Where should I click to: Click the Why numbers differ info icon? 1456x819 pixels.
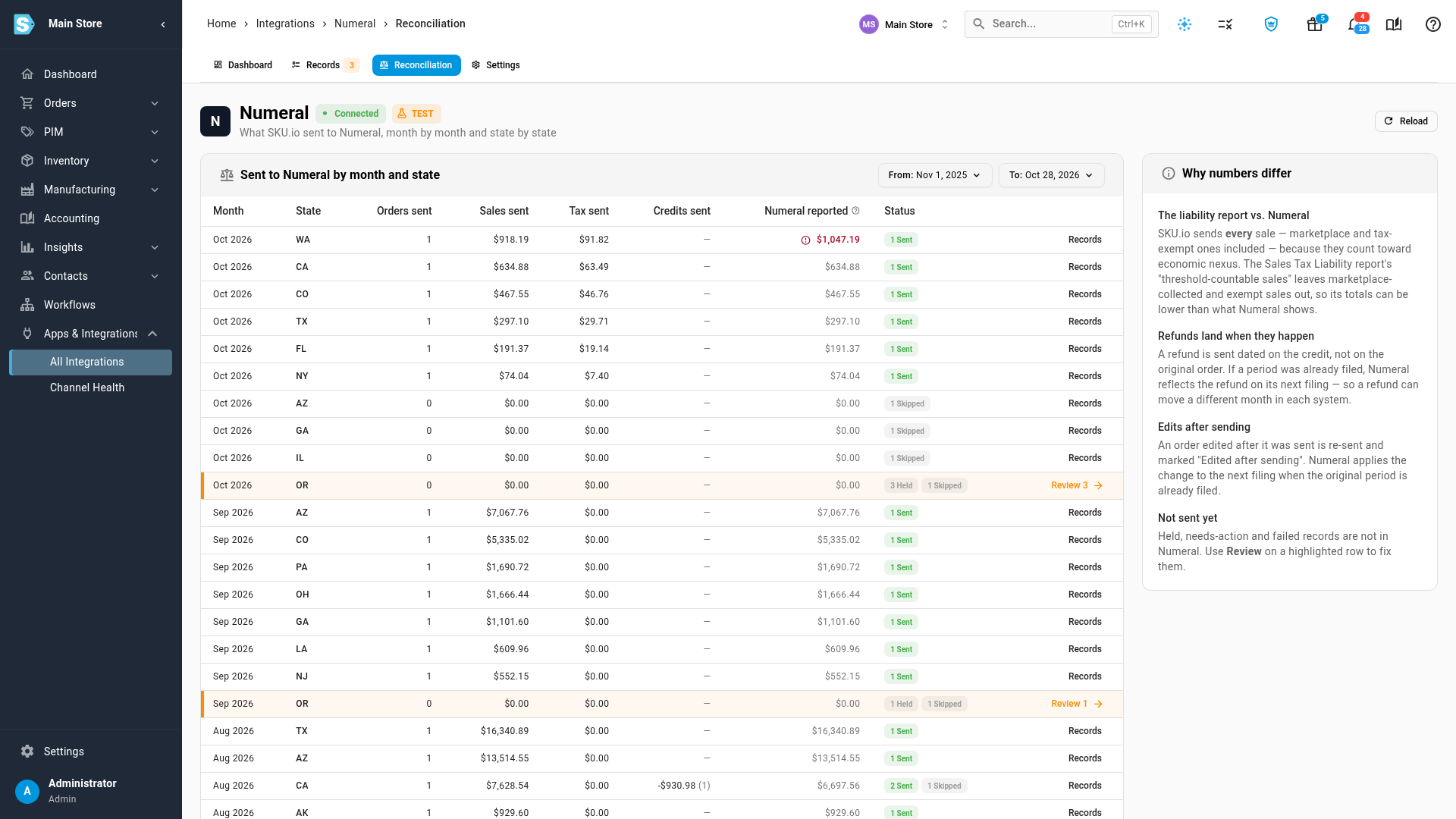click(1169, 174)
